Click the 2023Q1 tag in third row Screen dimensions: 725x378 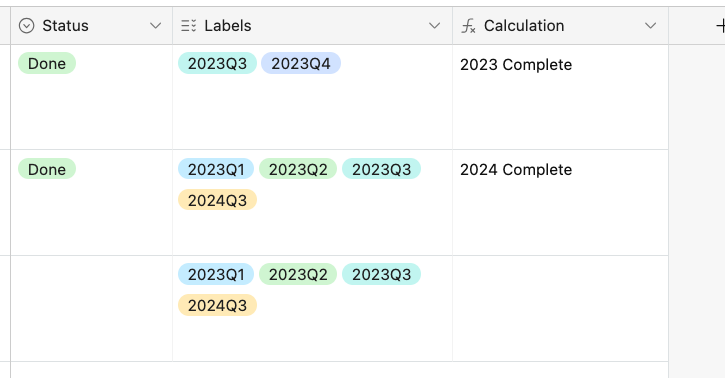pos(216,274)
